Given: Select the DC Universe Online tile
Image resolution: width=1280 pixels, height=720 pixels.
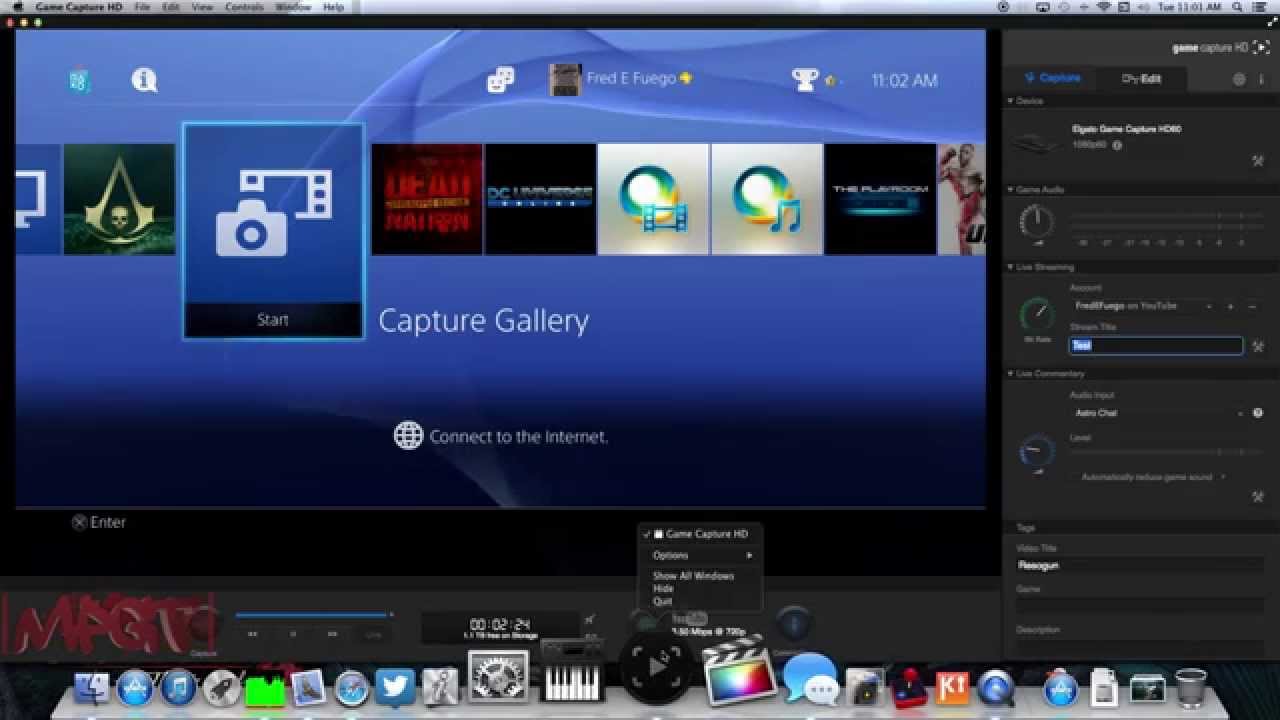Looking at the screenshot, I should coord(540,199).
